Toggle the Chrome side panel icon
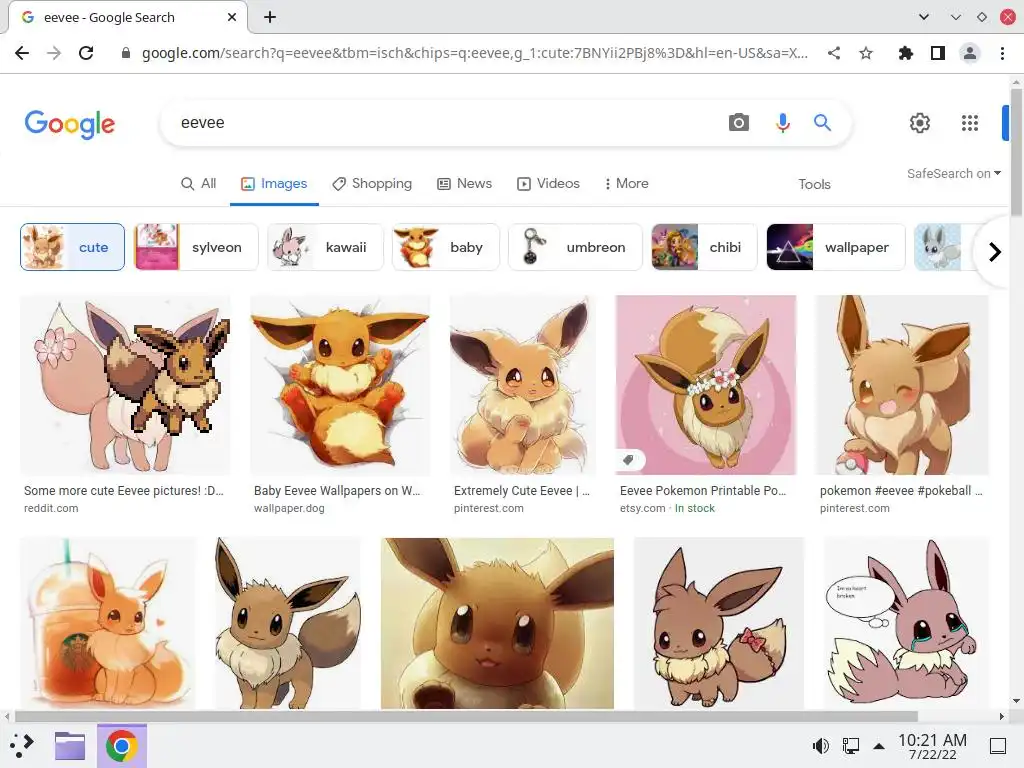The width and height of the screenshot is (1024, 768). click(938, 53)
